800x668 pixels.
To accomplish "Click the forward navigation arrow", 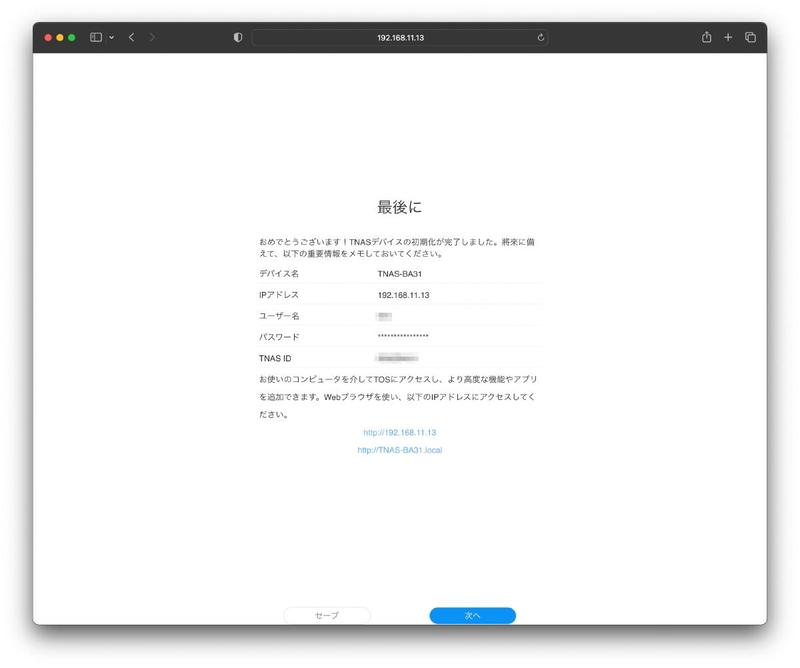I will [152, 37].
